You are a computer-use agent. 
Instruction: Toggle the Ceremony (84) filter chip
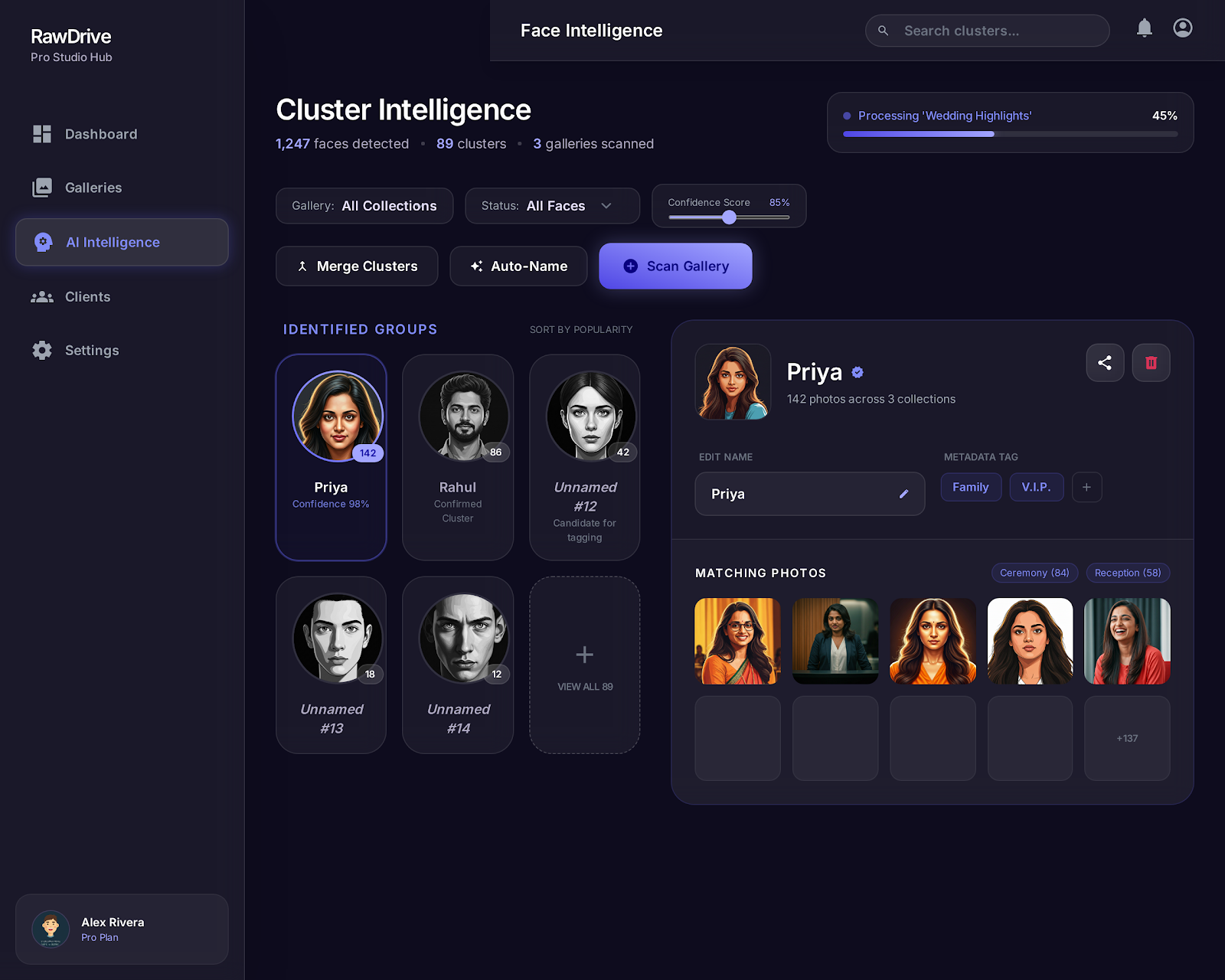coord(1034,573)
